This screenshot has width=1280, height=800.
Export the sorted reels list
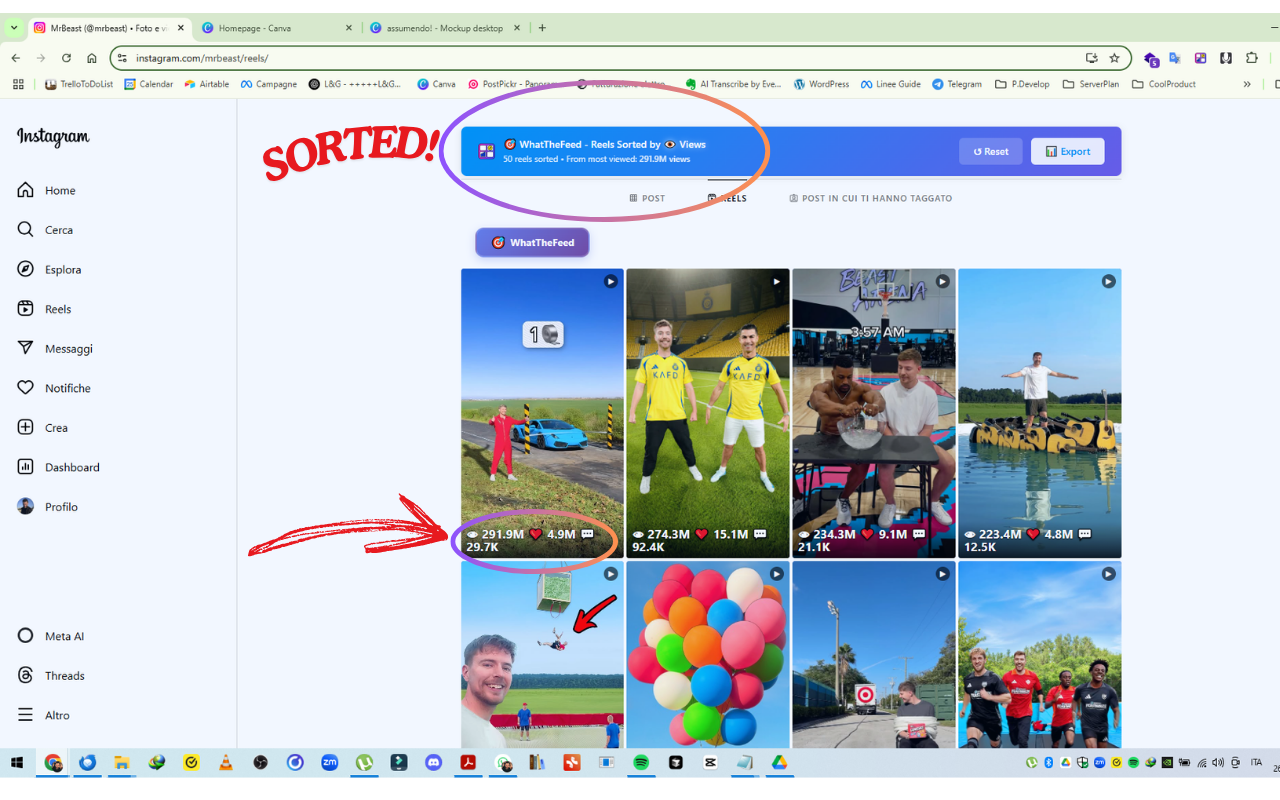coord(1068,152)
